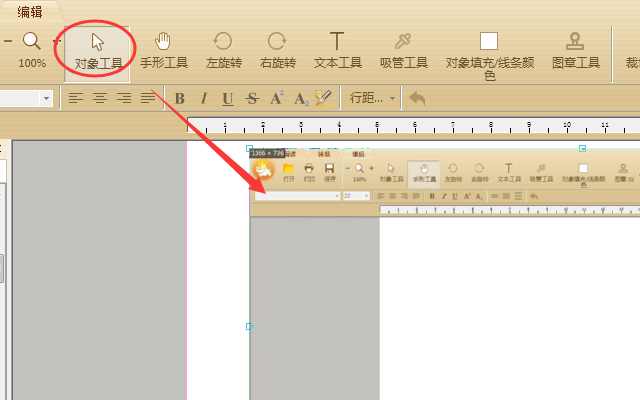This screenshot has width=640, height=400.
Task: Align text left
Action: tap(76, 98)
